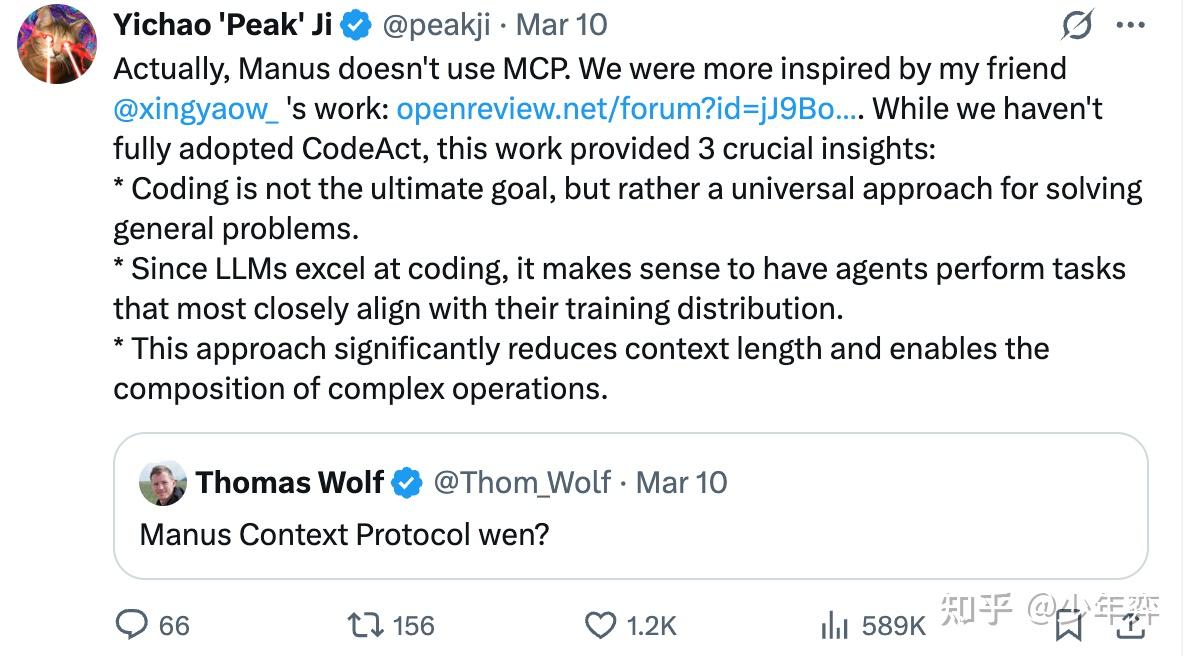Viewport: 1190px width, 656px height.
Task: Click the Thomas Wolf display name
Action: (290, 483)
